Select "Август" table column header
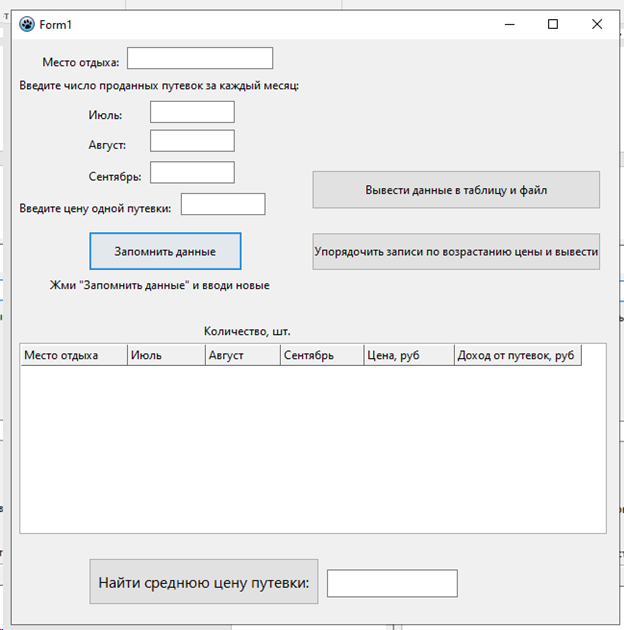The width and height of the screenshot is (624, 630). 243,355
